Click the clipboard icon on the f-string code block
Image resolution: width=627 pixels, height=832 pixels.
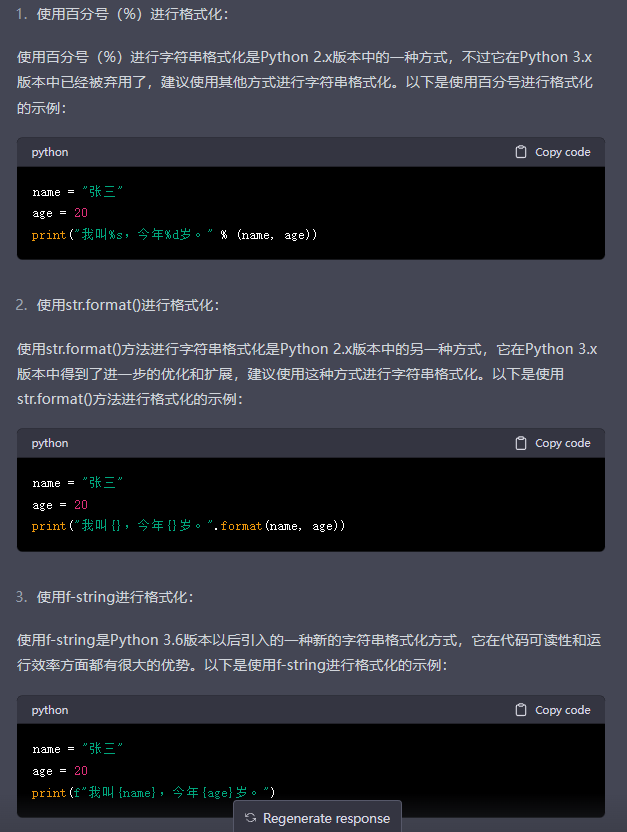pos(521,709)
